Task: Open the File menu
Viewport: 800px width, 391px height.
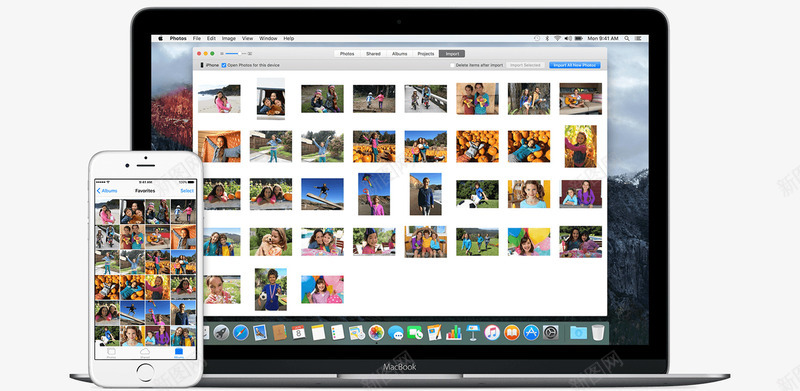Action: pyautogui.click(x=196, y=38)
